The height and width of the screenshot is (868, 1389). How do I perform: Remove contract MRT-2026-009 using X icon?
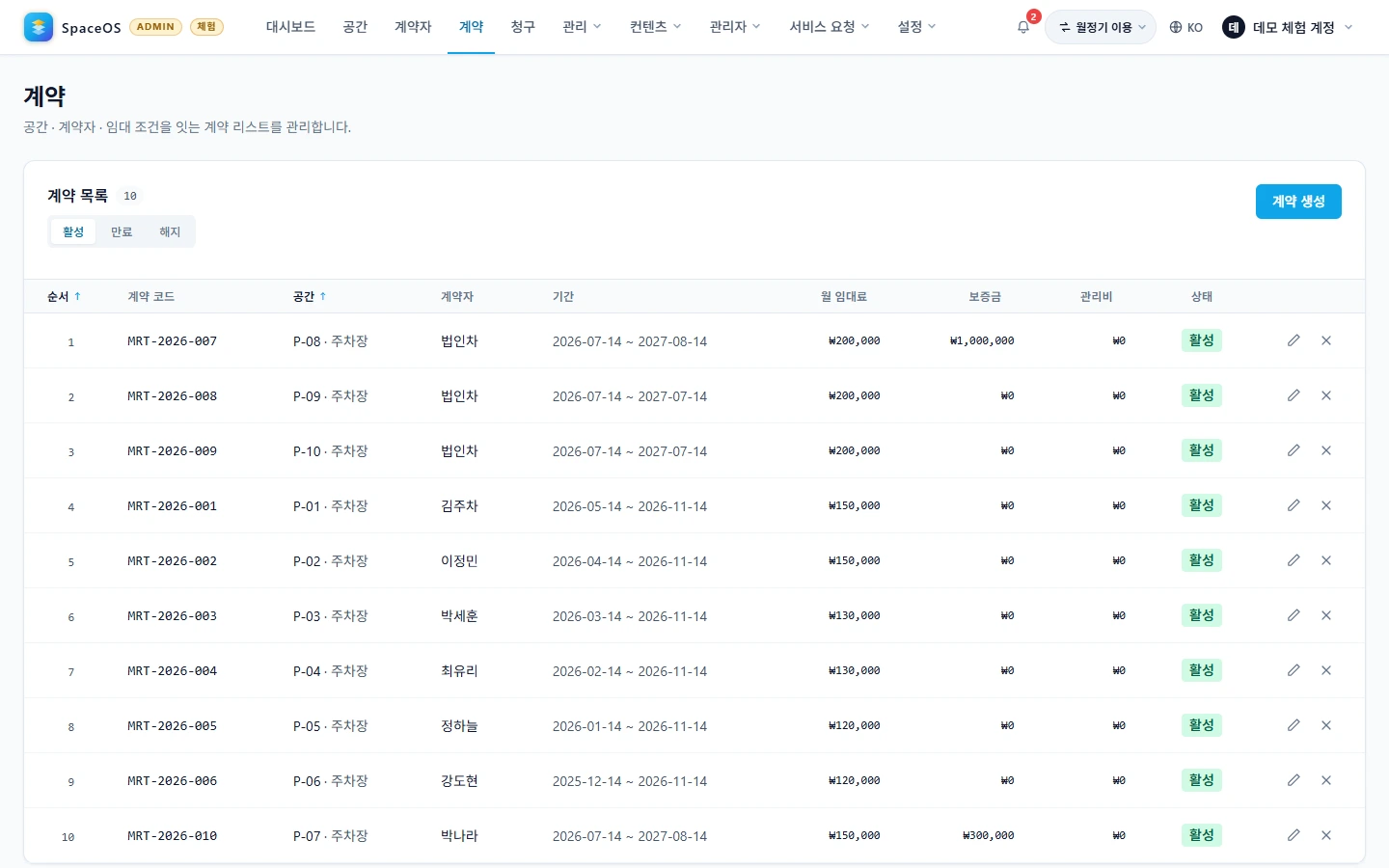[1326, 450]
